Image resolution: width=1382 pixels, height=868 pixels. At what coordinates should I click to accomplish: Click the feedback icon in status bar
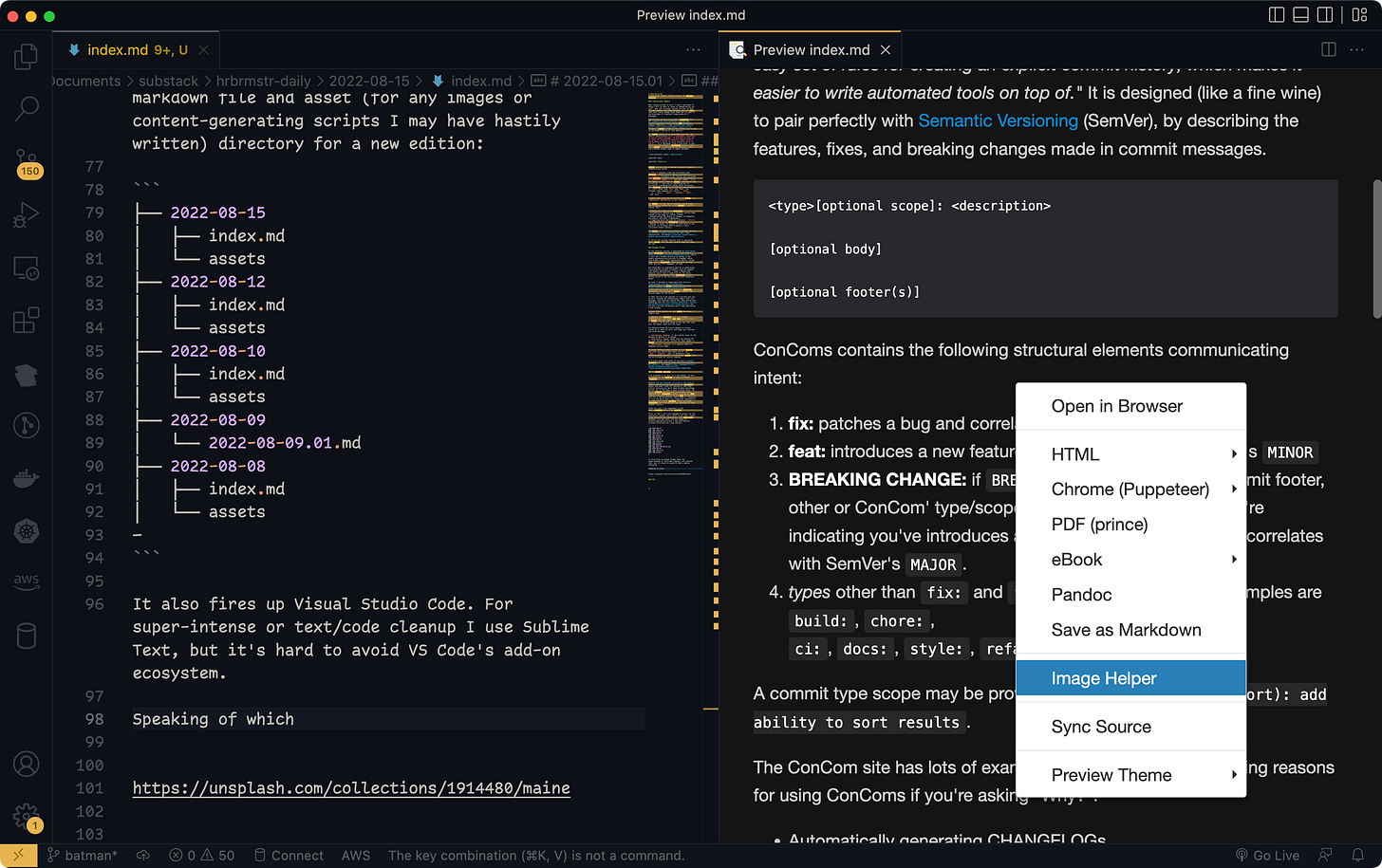coord(1325,856)
